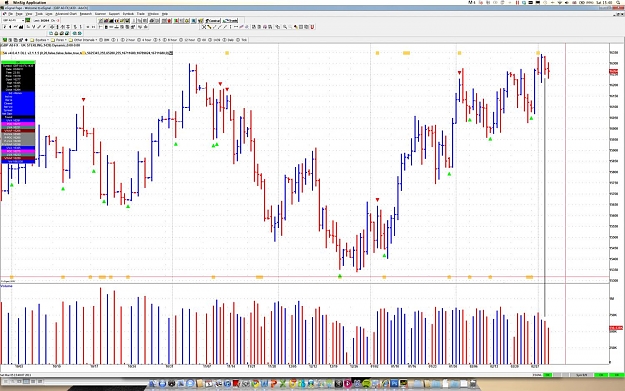
Task: Open the Symbols menu
Action: tap(128, 14)
